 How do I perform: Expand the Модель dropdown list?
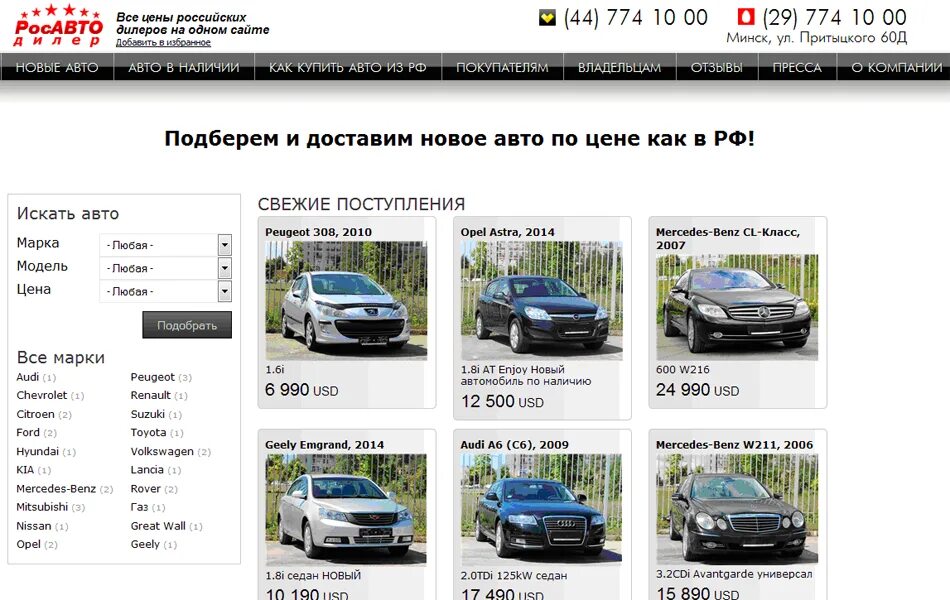165,268
